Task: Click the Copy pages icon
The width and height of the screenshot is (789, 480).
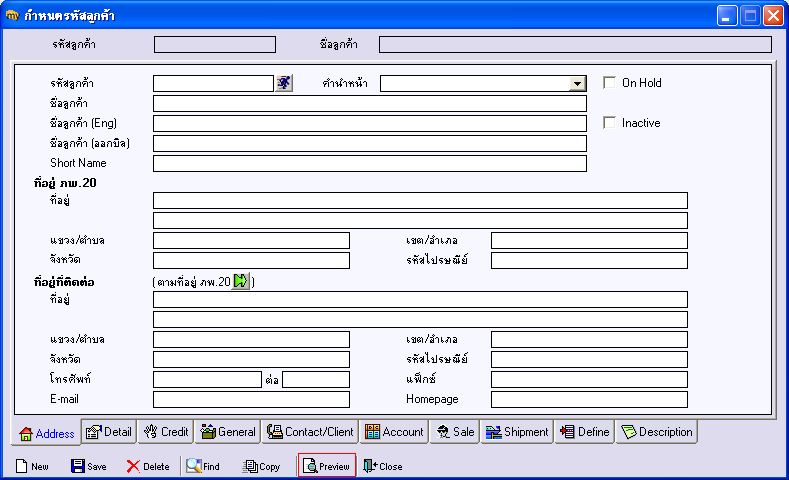Action: 250,466
